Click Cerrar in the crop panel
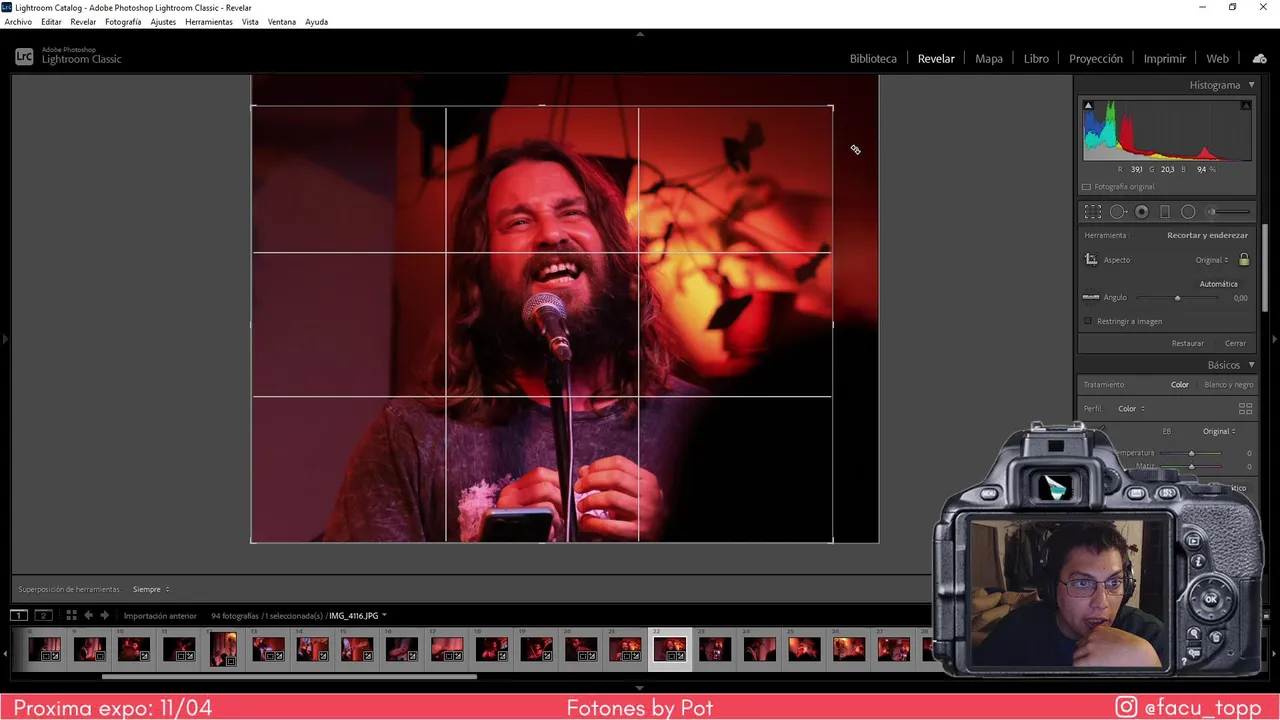Image resolution: width=1280 pixels, height=720 pixels. point(1236,343)
